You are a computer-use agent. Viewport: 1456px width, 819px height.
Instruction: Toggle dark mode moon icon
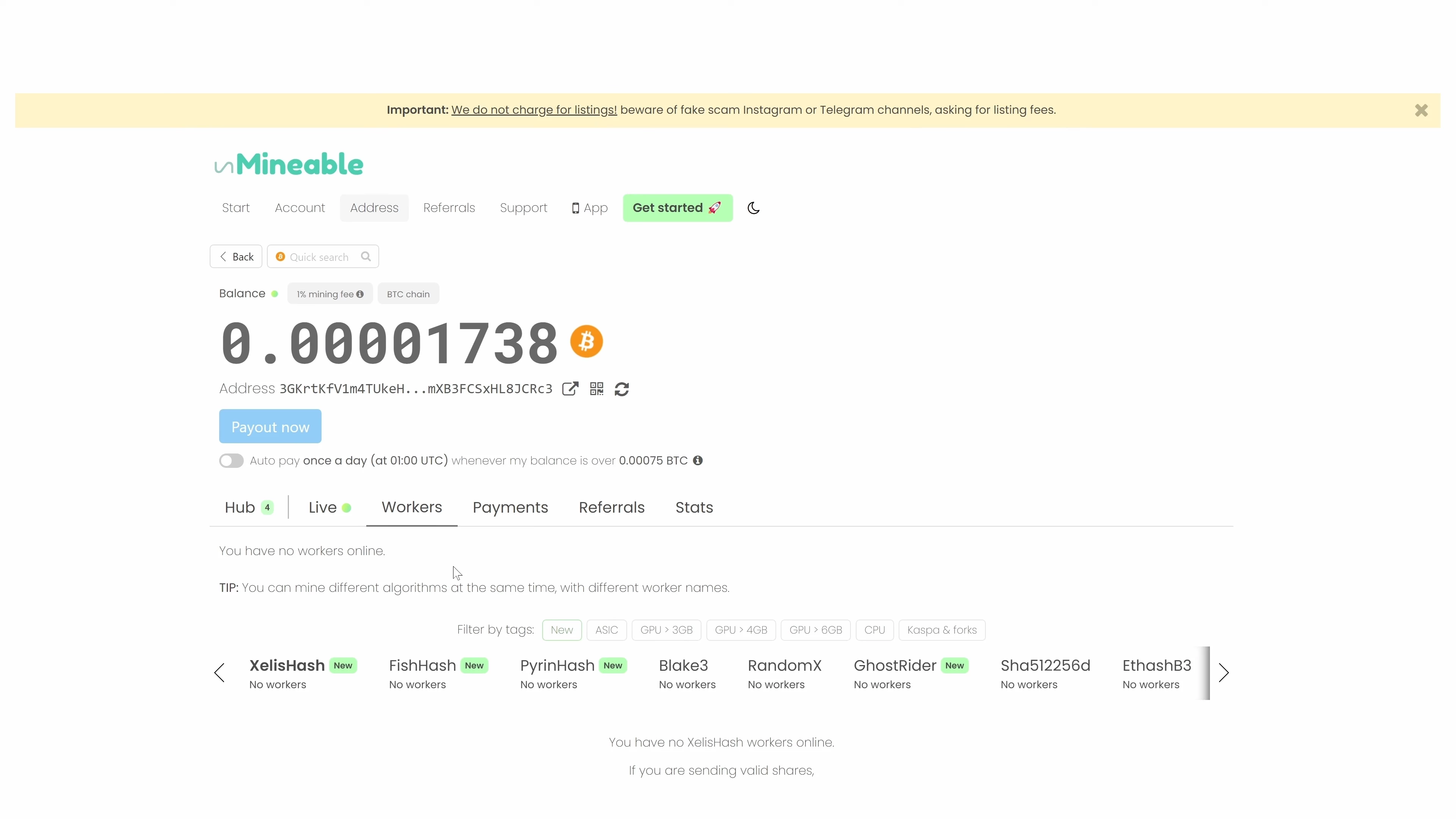click(x=753, y=208)
